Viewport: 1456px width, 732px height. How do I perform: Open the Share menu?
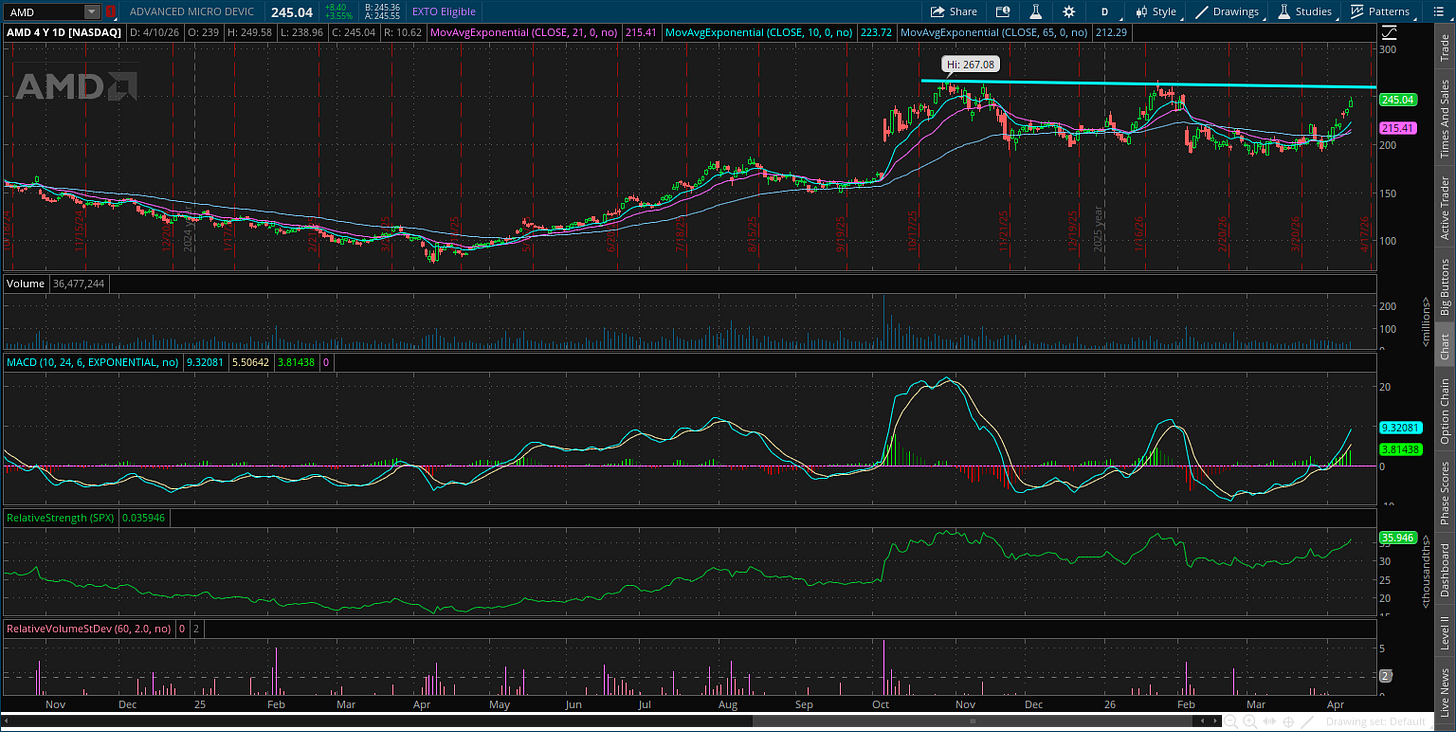click(954, 12)
